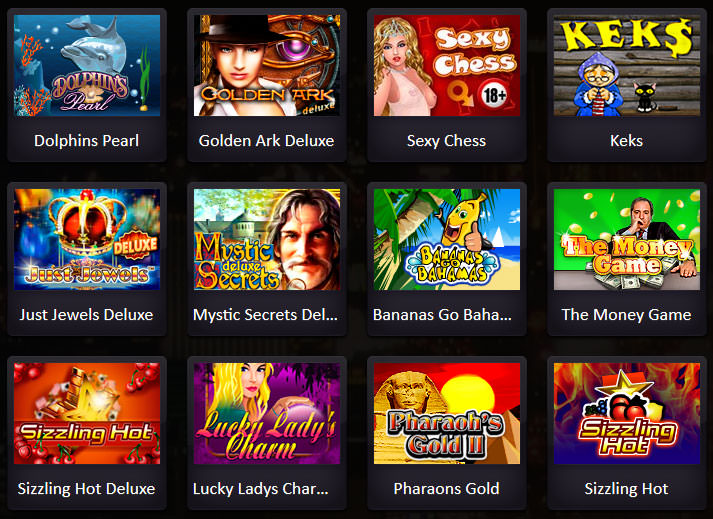Open the Dolphins Pearl game thumbnail
Viewport: 713px width, 519px height.
click(87, 66)
